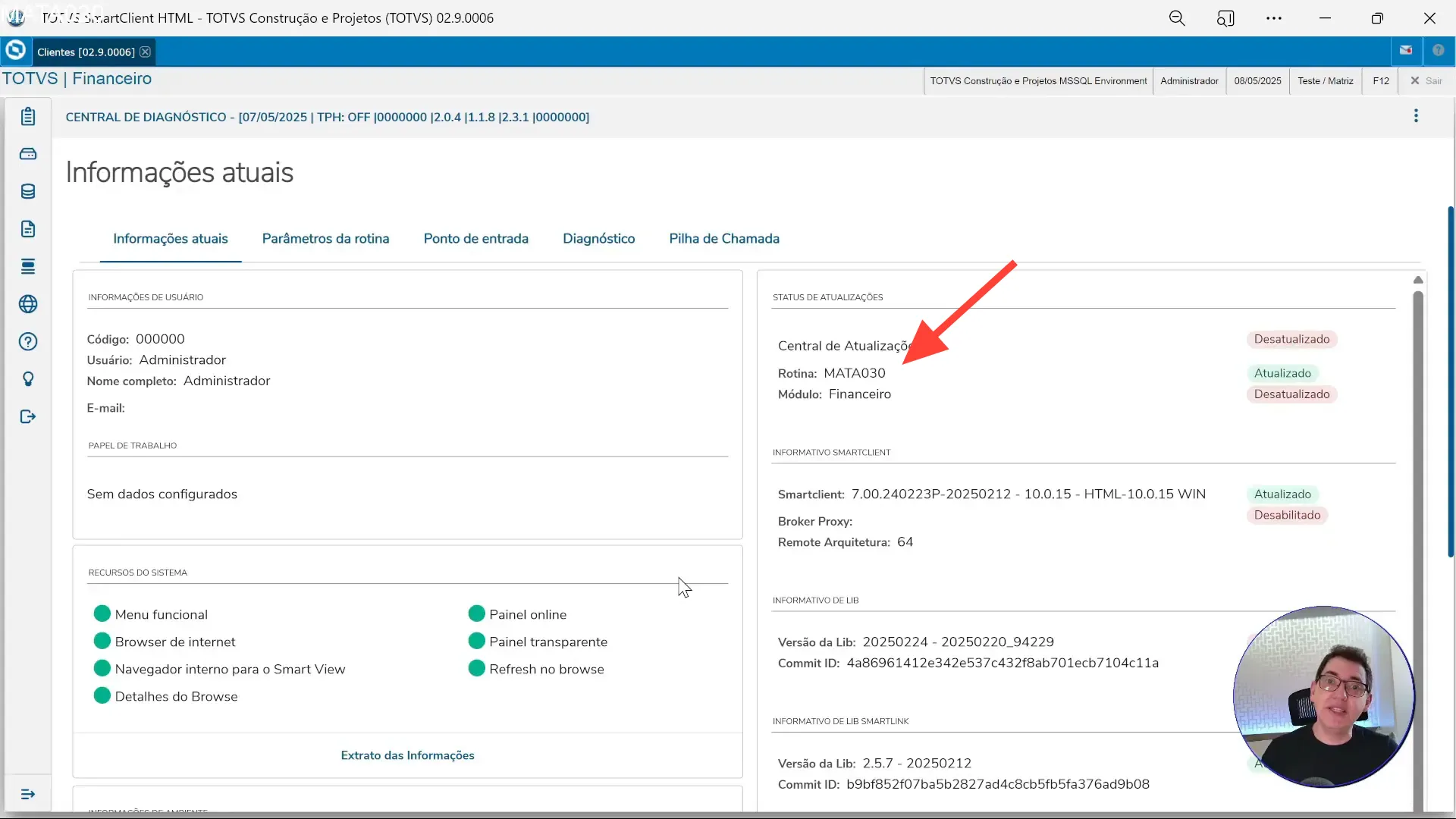This screenshot has height=819, width=1456.
Task: Click the globe icon in sidebar
Action: pos(28,304)
